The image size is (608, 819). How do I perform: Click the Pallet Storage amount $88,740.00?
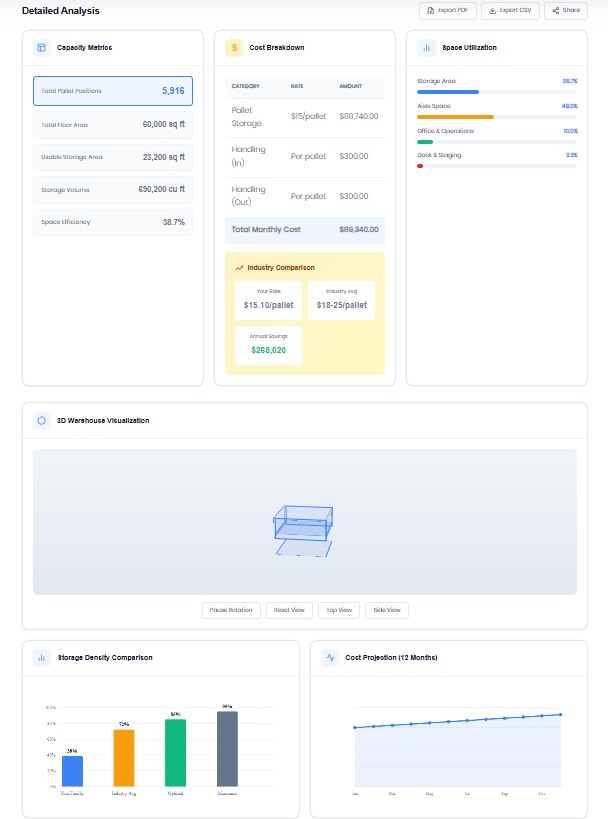(359, 116)
